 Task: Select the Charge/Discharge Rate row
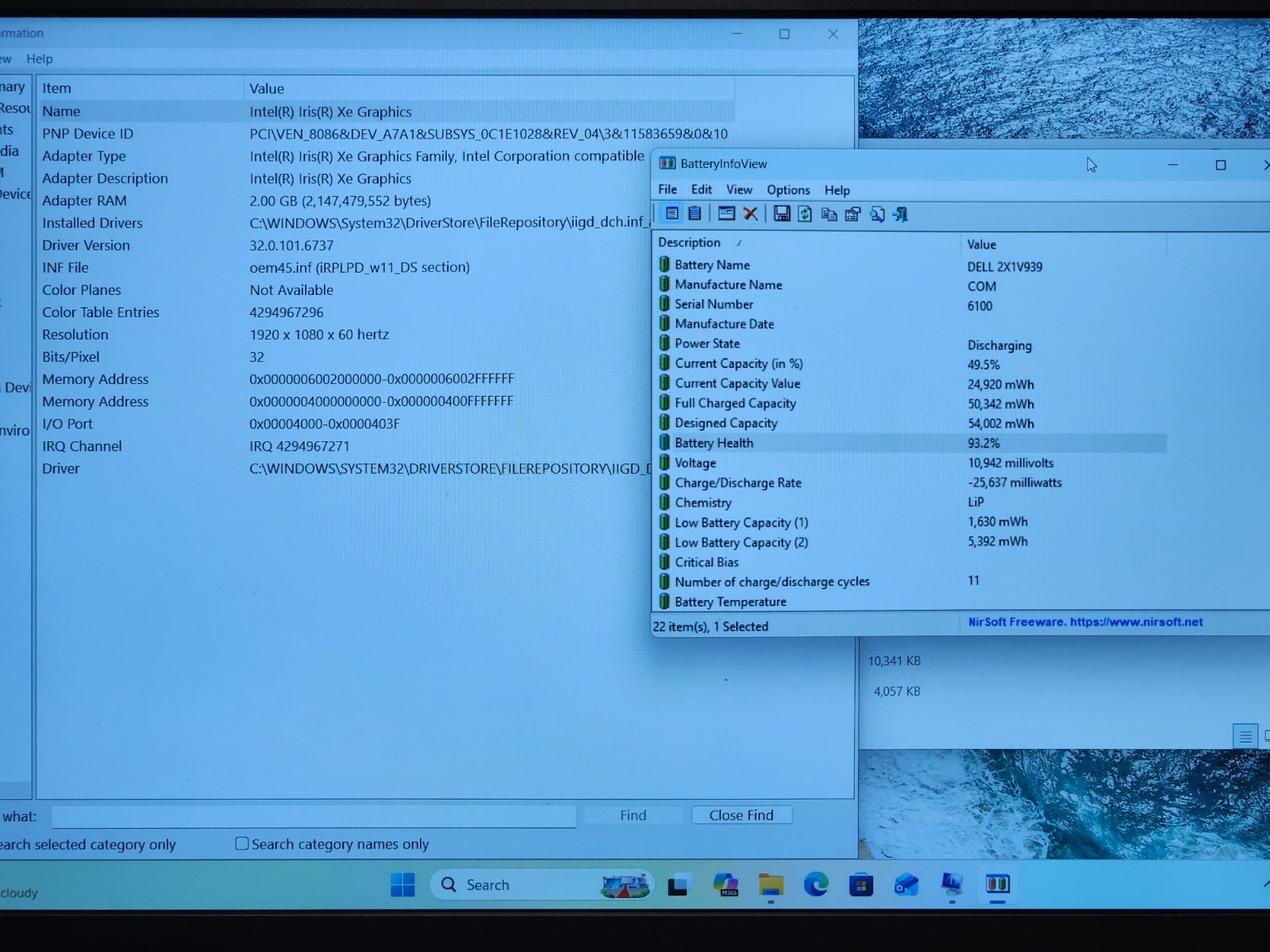[911, 482]
